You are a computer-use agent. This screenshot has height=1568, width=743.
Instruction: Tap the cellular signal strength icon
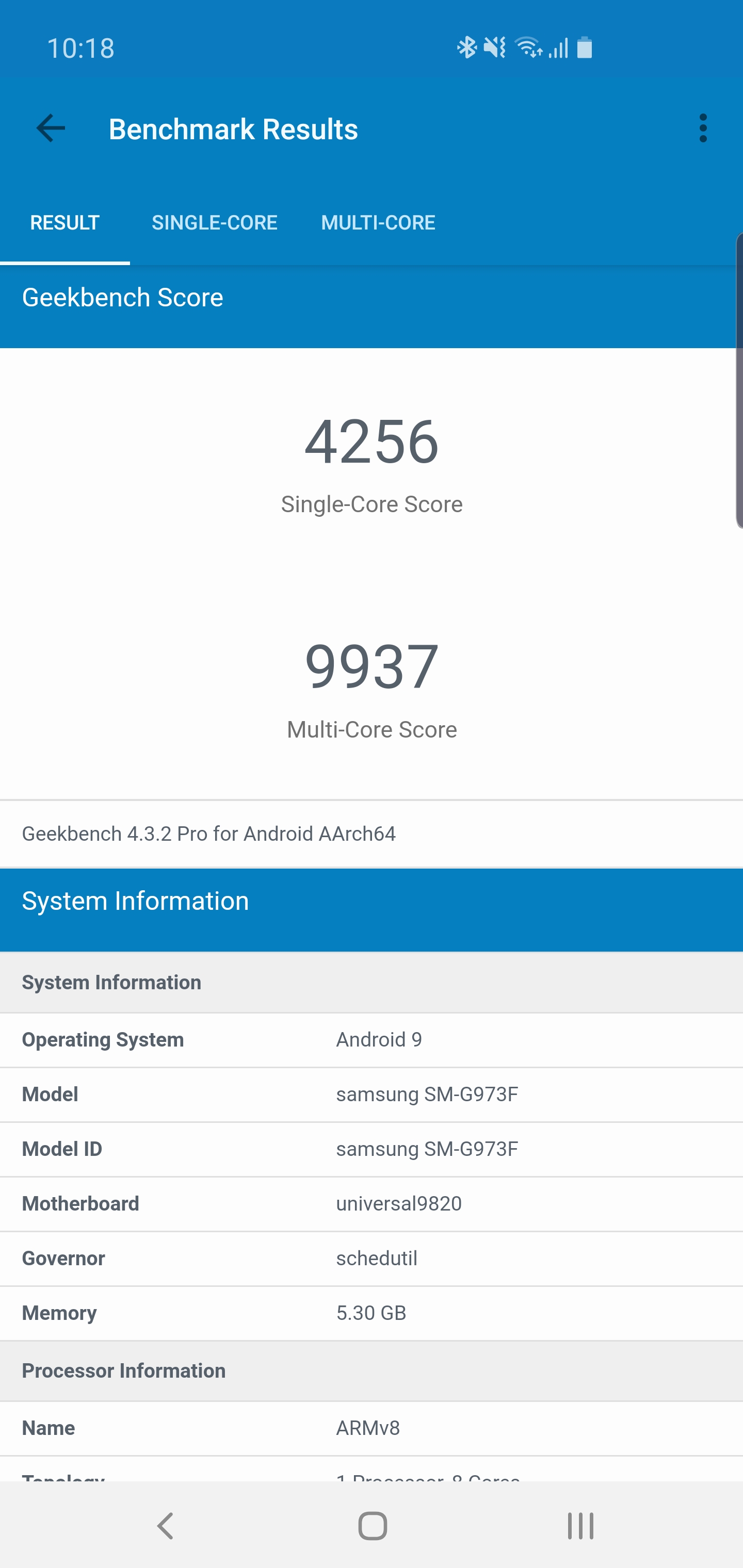(558, 47)
